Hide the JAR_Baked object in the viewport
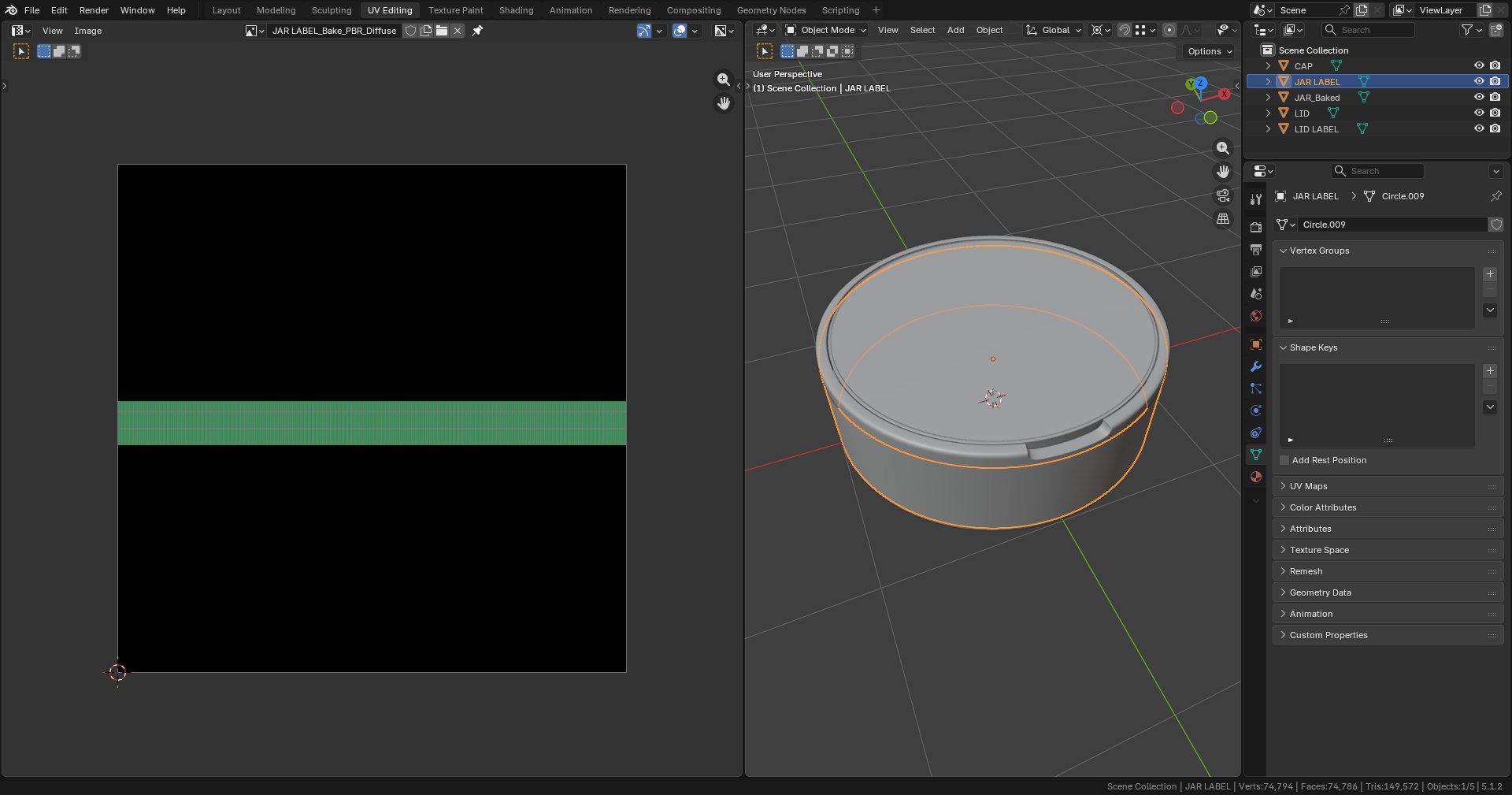This screenshot has width=1512, height=795. tap(1478, 97)
